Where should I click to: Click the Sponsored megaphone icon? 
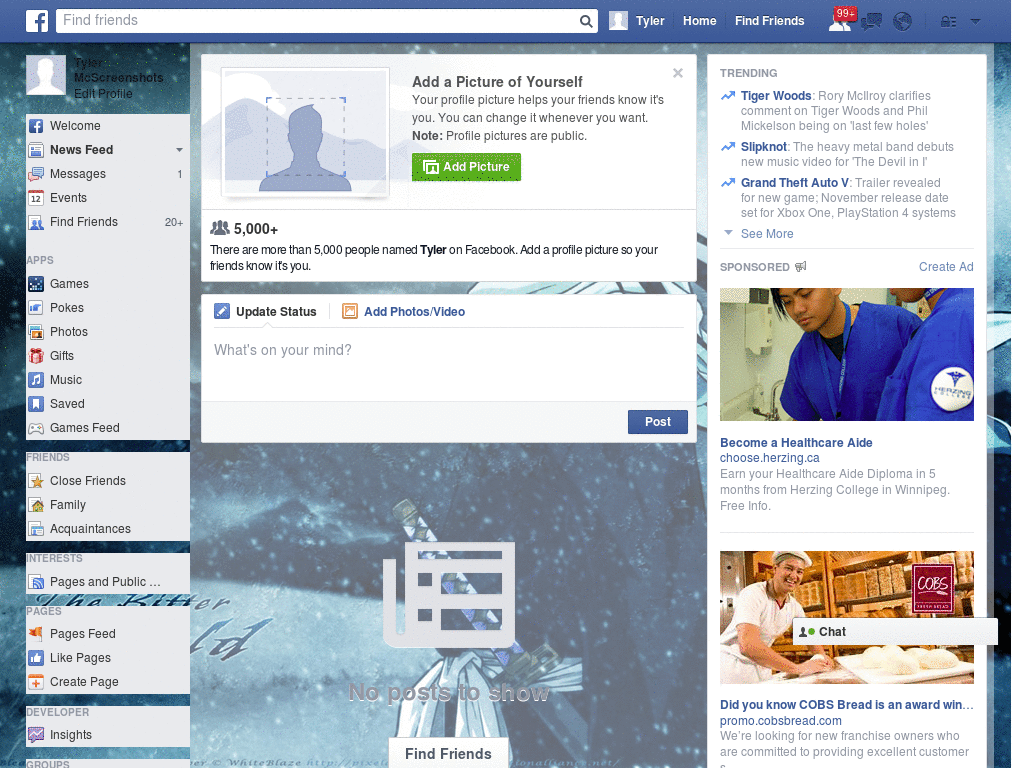(801, 266)
